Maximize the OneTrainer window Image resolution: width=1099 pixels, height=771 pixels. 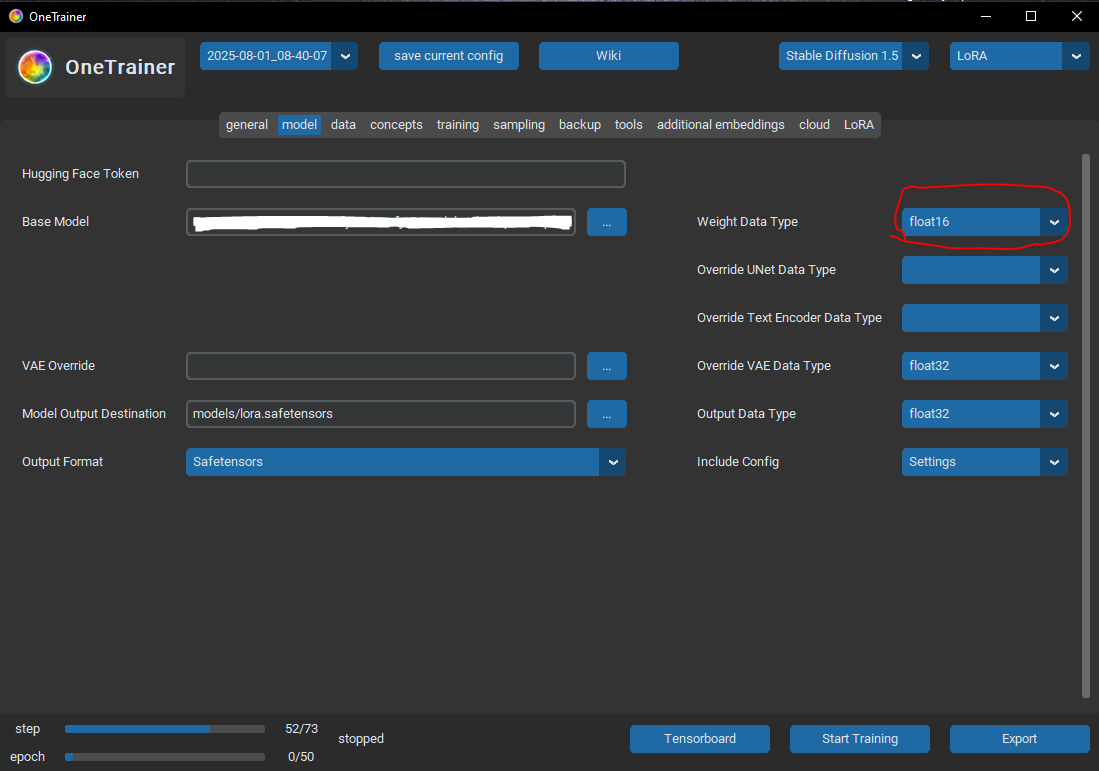pos(1031,16)
